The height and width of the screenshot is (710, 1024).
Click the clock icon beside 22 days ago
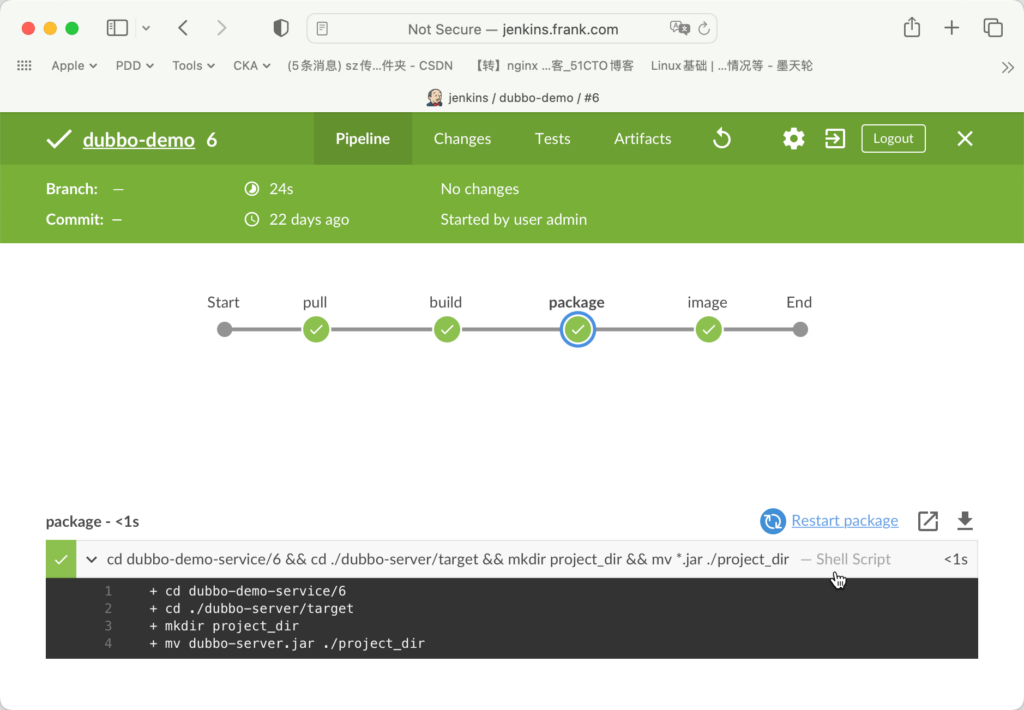pyautogui.click(x=251, y=219)
